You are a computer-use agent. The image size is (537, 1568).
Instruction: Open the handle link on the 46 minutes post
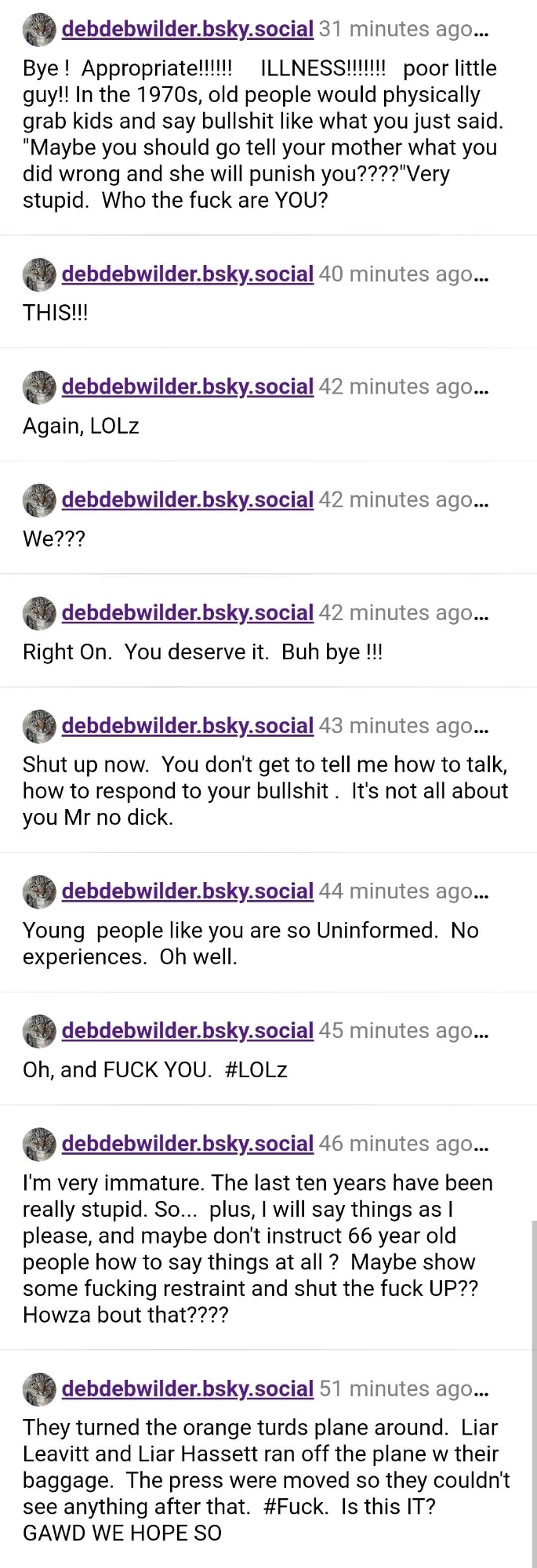[187, 1144]
